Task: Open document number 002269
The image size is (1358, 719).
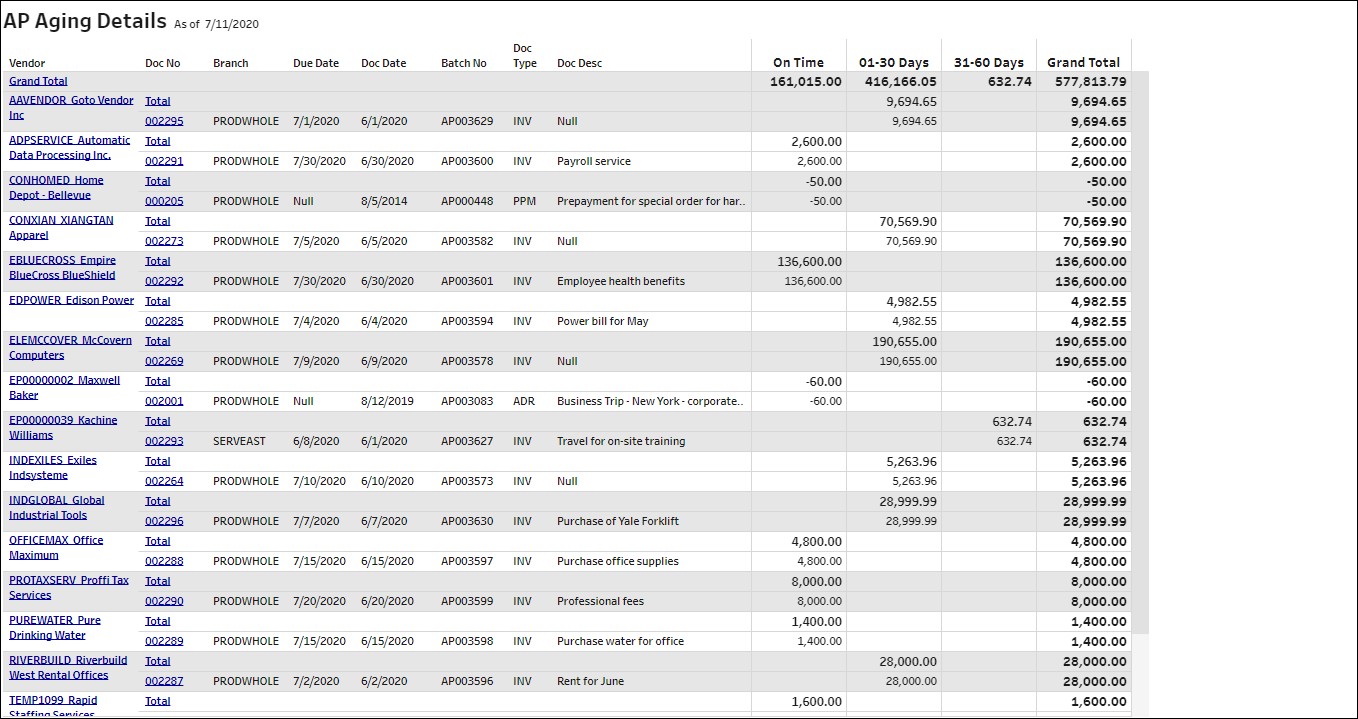Action: pos(164,361)
